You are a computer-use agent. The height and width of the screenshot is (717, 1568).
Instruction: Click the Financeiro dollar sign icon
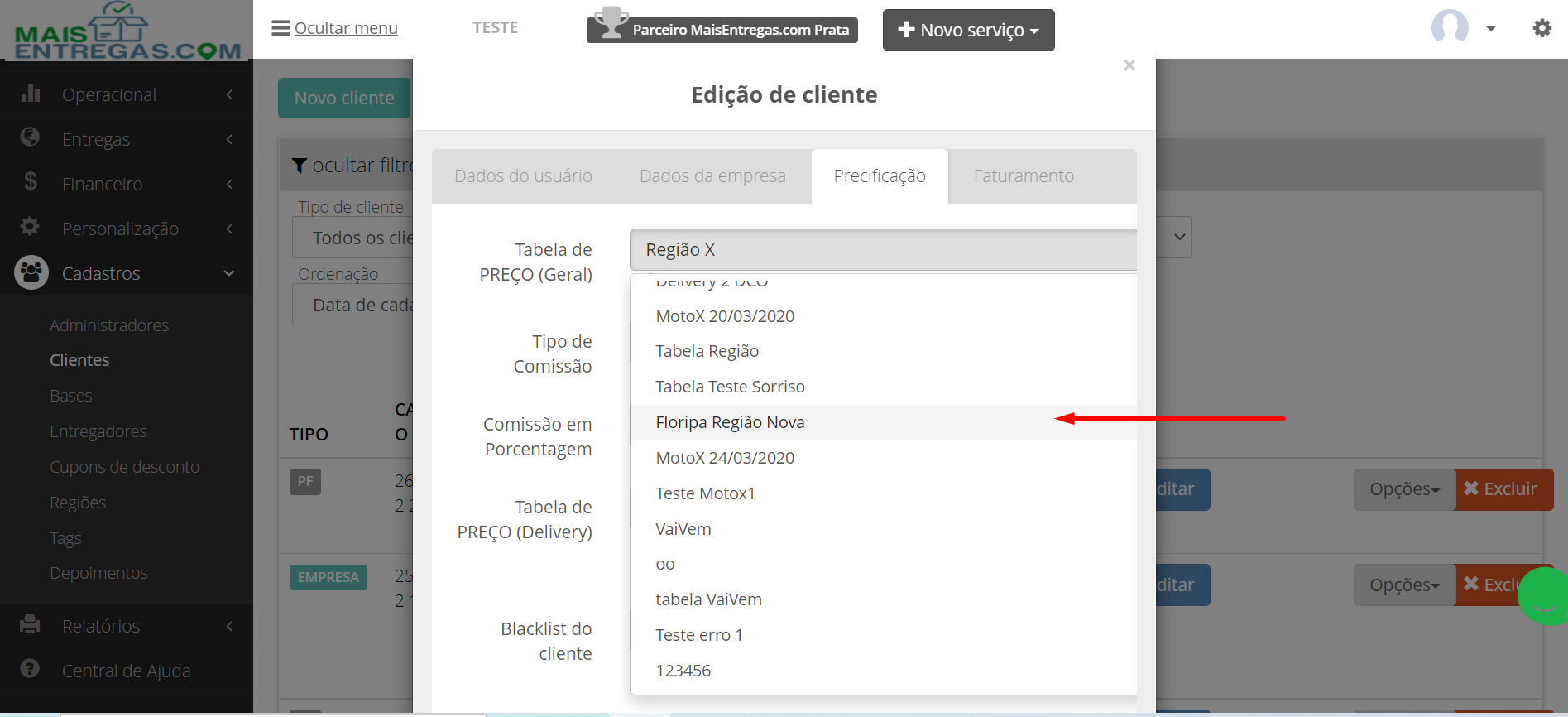(31, 181)
